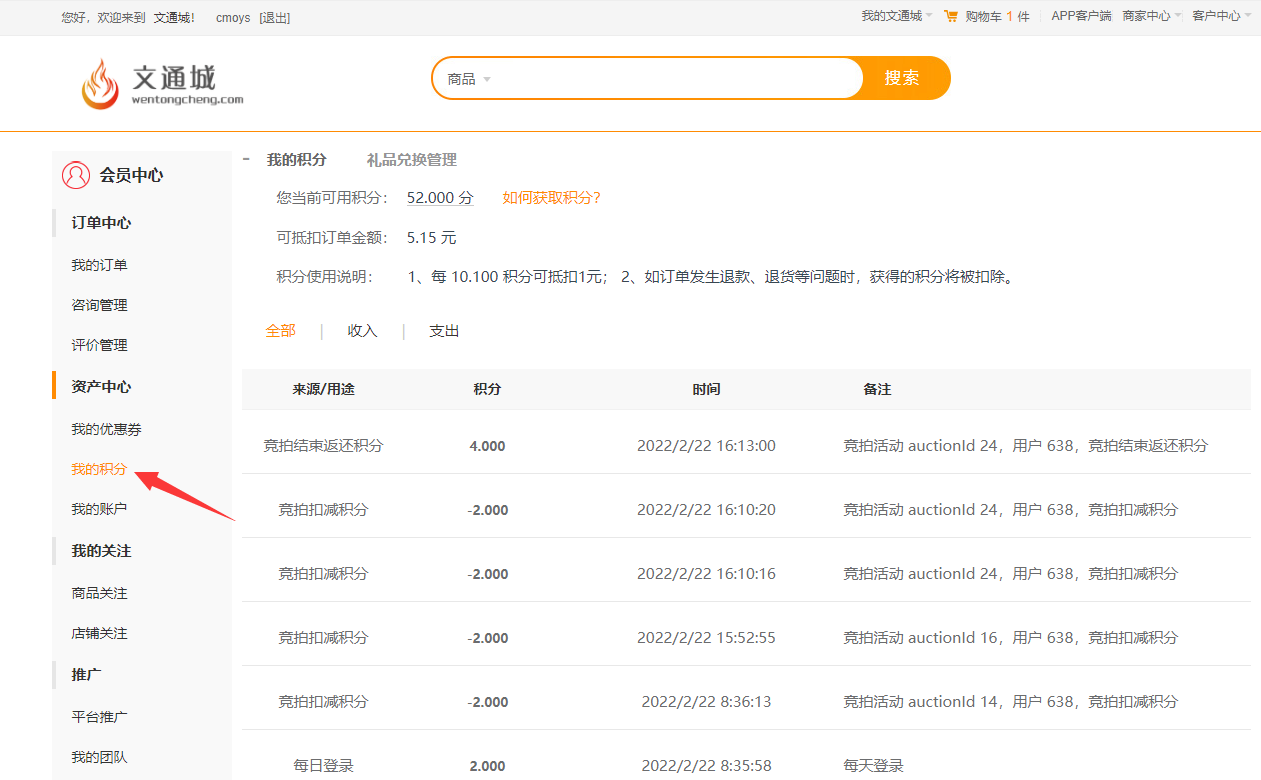Click the 退出 logout link
The image size is (1261, 780).
click(x=275, y=18)
